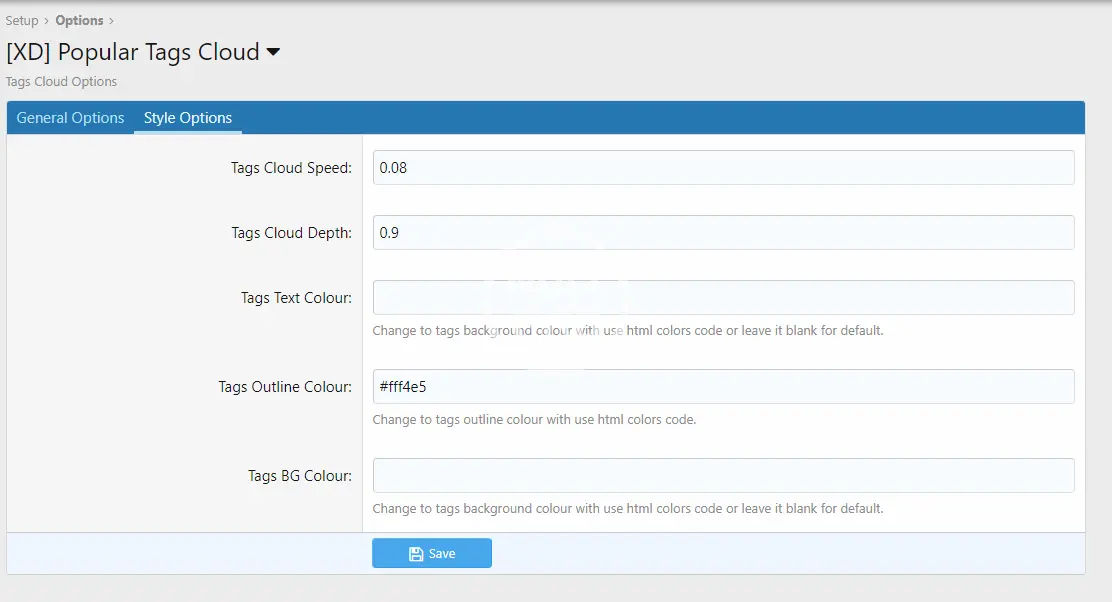Click the "Tags Text Colour:" label
This screenshot has width=1112, height=602.
point(296,298)
